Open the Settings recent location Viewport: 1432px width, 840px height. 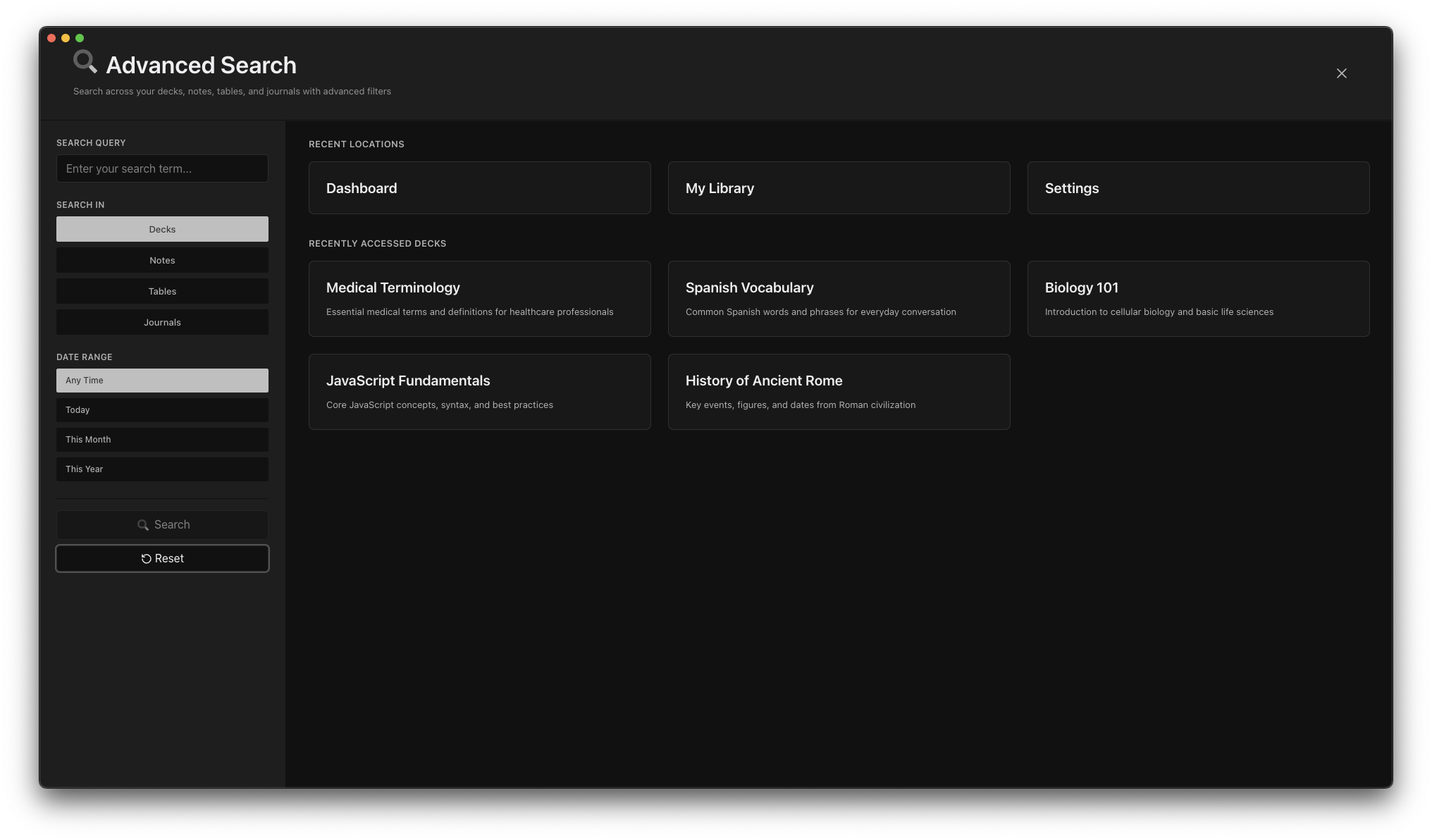point(1198,187)
